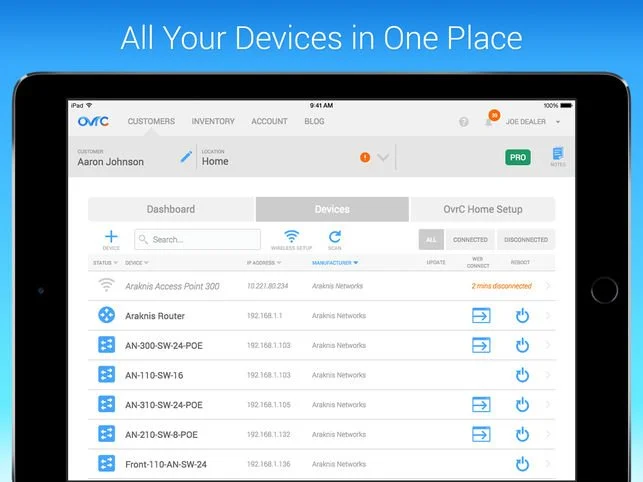Click inside the device Search field

[x=197, y=240]
